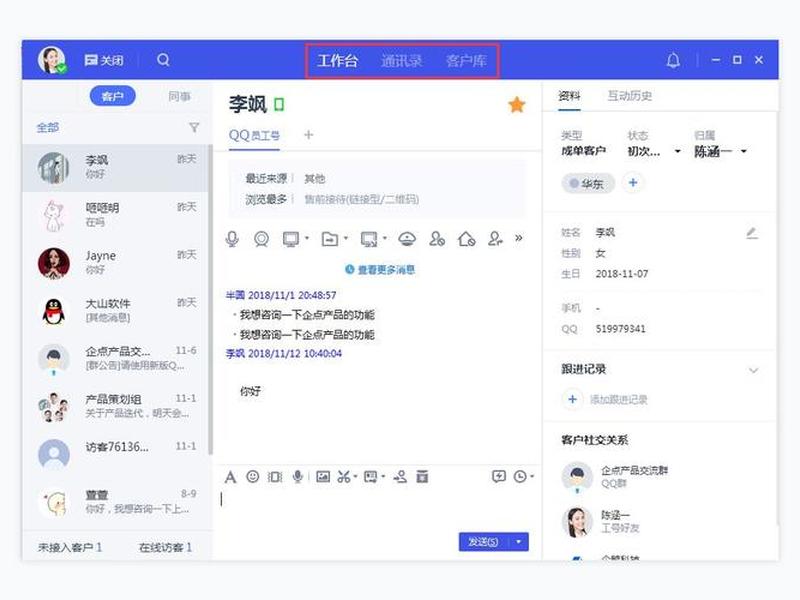Image resolution: width=800 pixels, height=600 pixels.
Task: Click the 发送(S) send button
Action: pos(484,542)
